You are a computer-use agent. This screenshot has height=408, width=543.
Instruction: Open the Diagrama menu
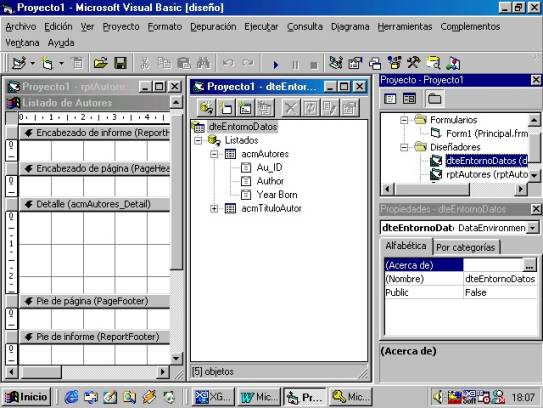[350, 27]
